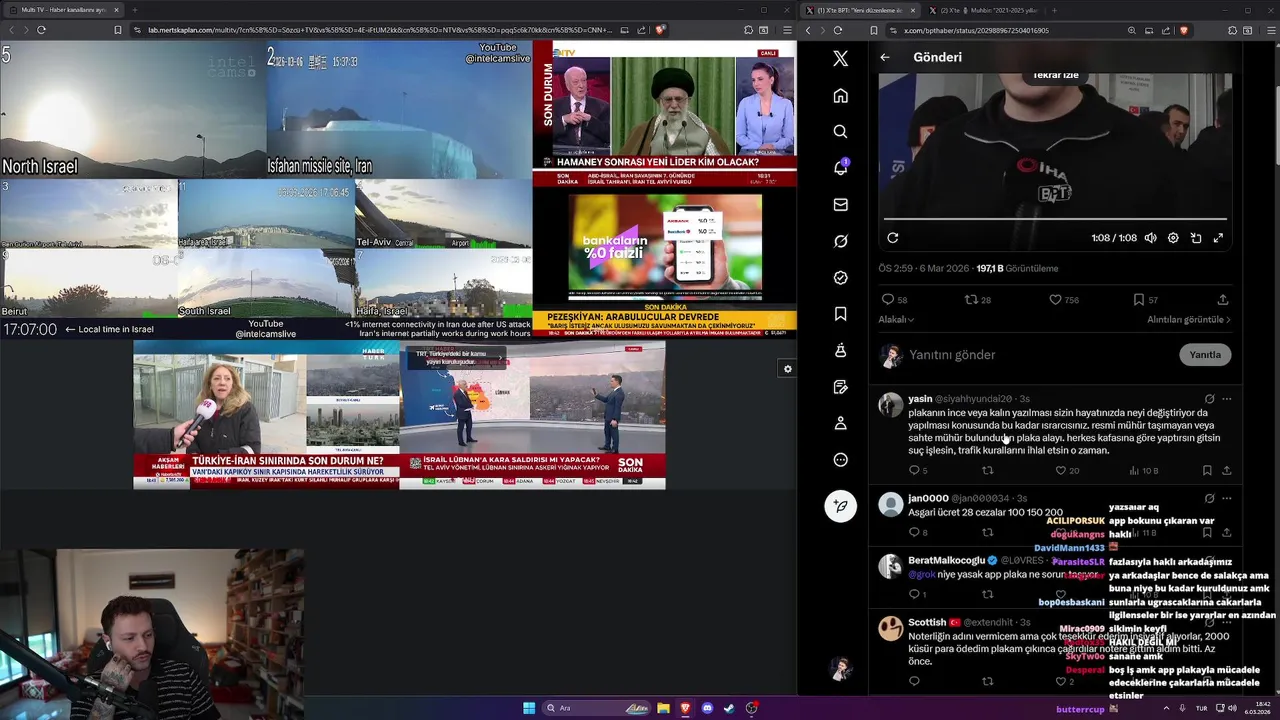
Task: Expand the Alakalı sort dropdown
Action: point(896,320)
